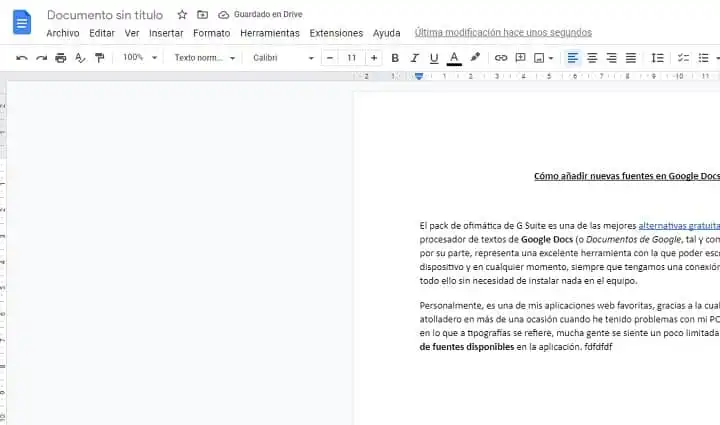Place cursor after fdfdfdf text
Image resolution: width=720 pixels, height=425 pixels.
(613, 347)
